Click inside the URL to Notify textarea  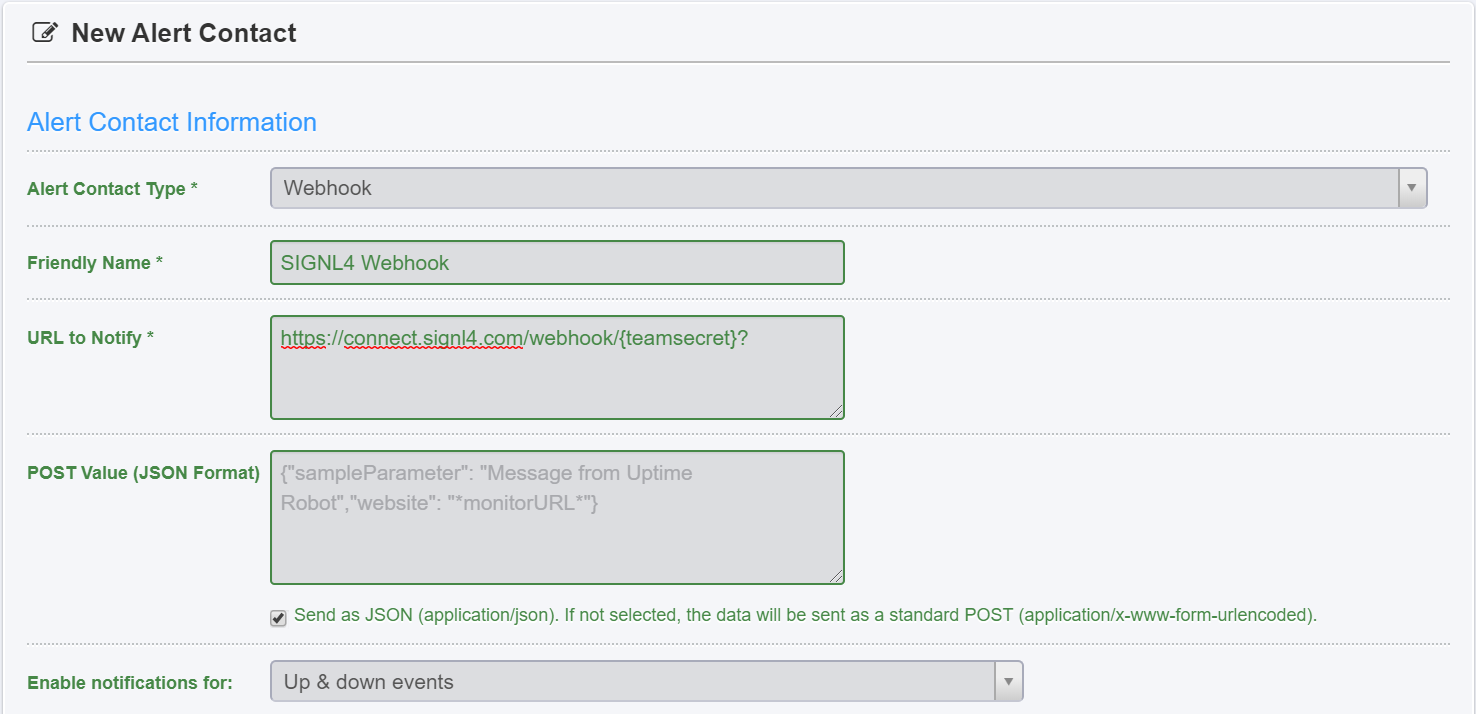pos(557,367)
